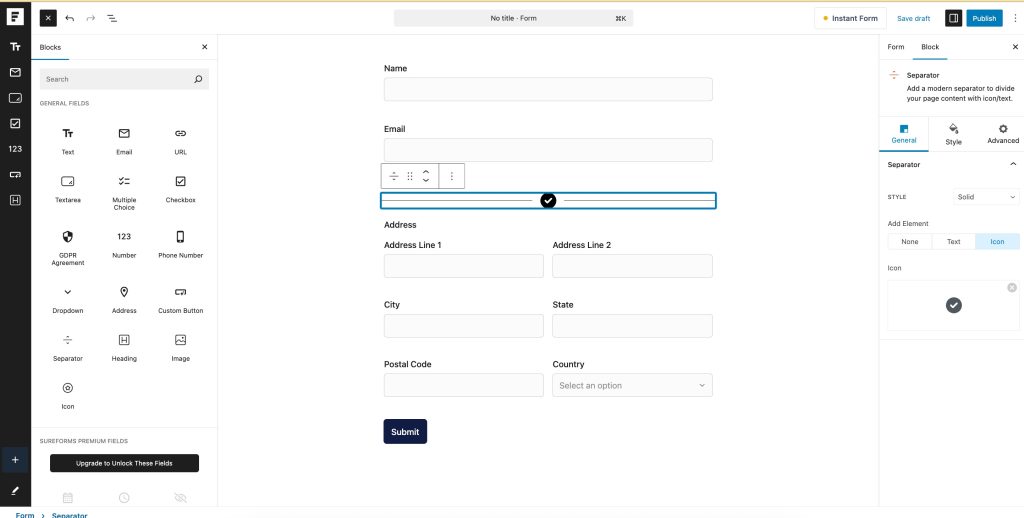Choose None for Add Element

909,241
